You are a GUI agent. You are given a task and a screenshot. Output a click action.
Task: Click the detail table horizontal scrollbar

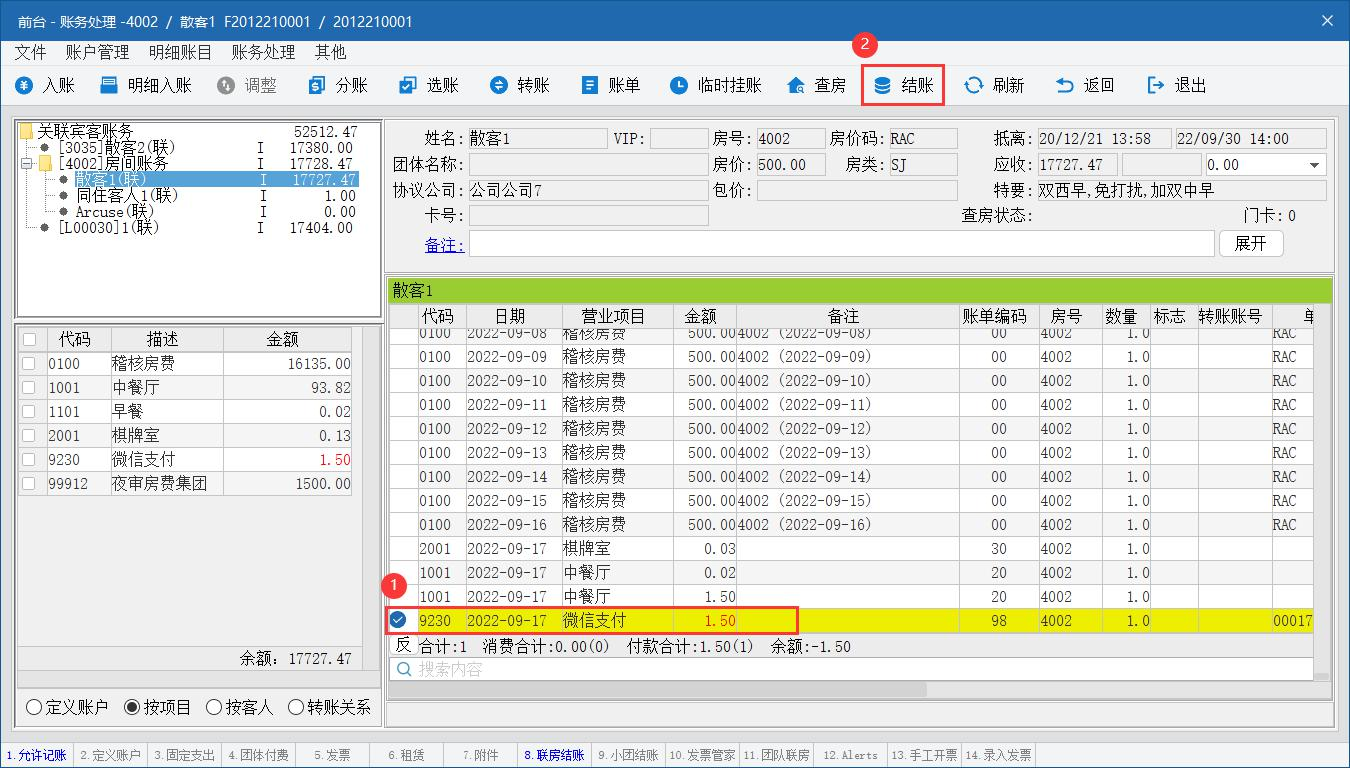tap(658, 690)
